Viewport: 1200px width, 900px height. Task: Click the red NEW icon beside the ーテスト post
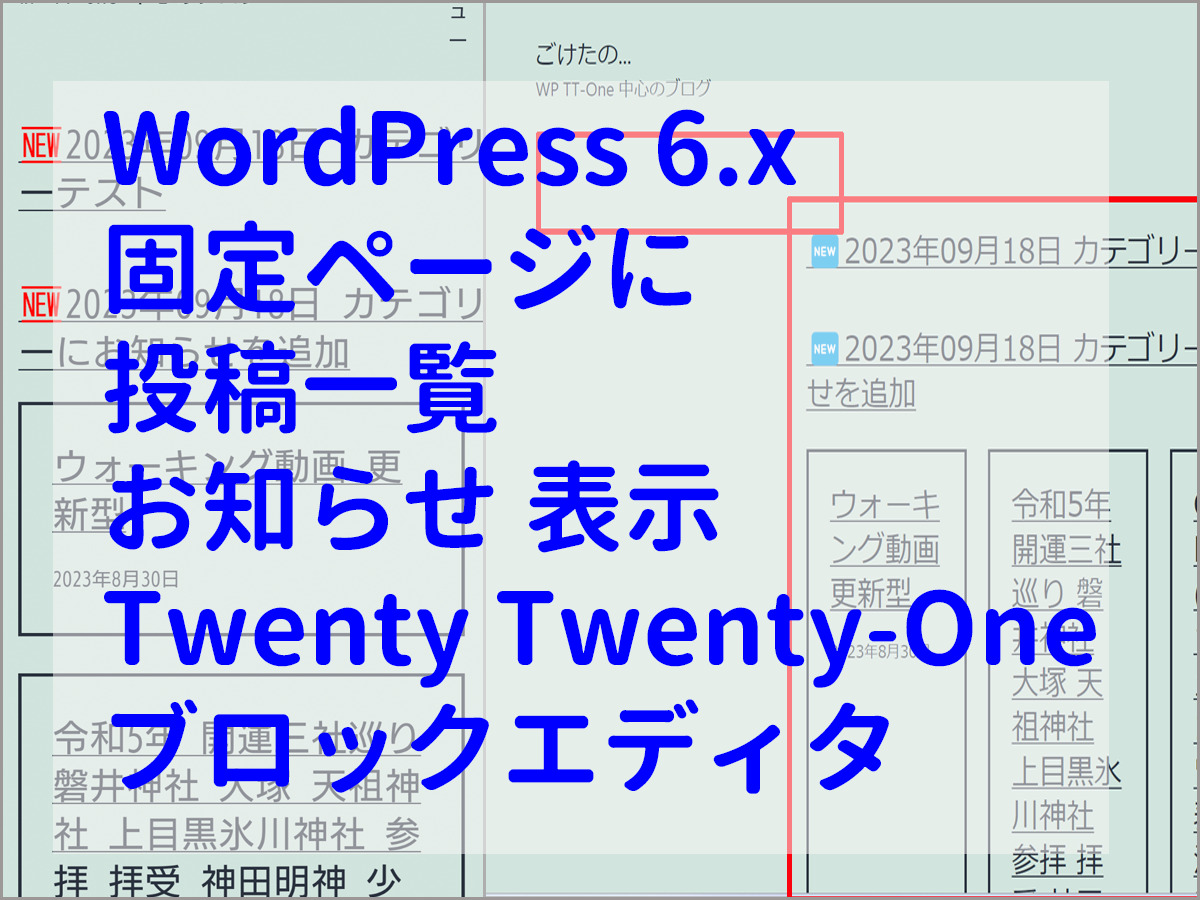(x=40, y=145)
